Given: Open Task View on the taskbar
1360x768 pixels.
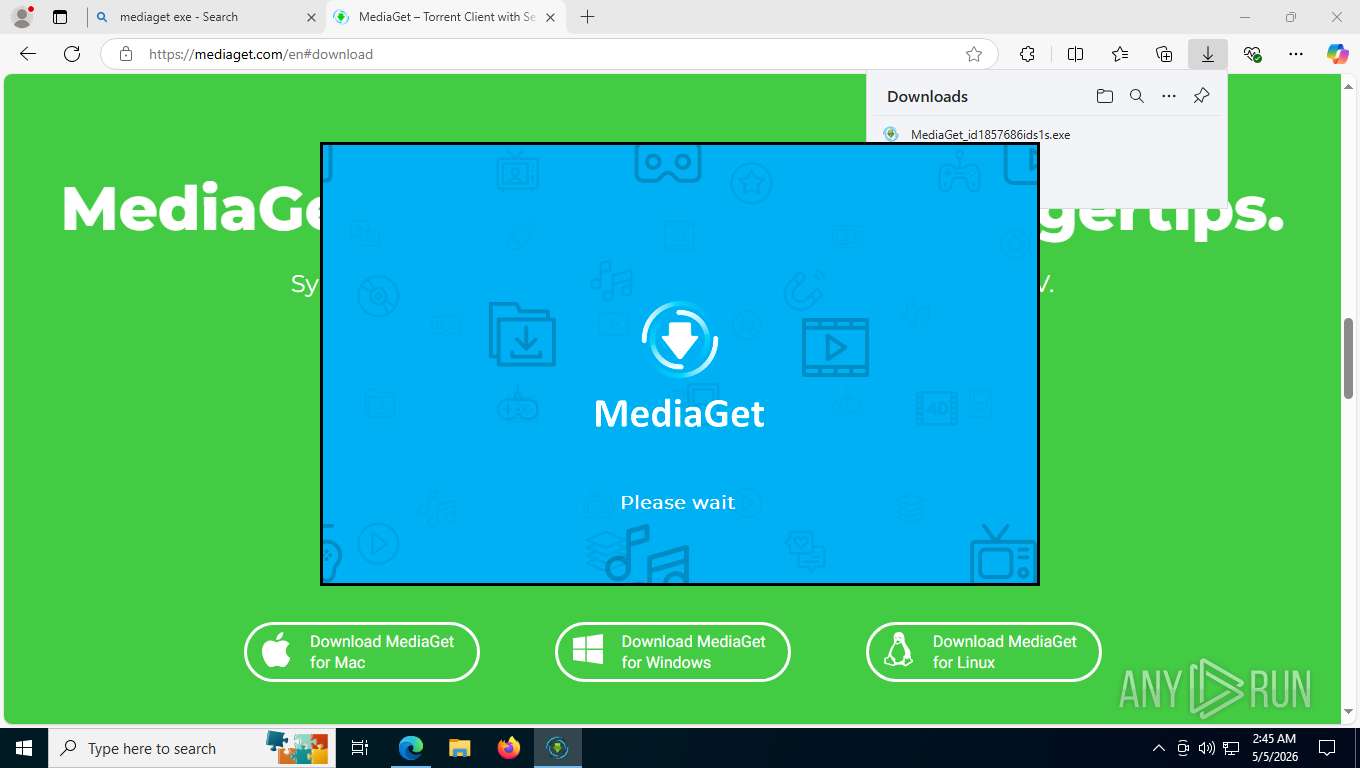Looking at the screenshot, I should pyautogui.click(x=360, y=748).
